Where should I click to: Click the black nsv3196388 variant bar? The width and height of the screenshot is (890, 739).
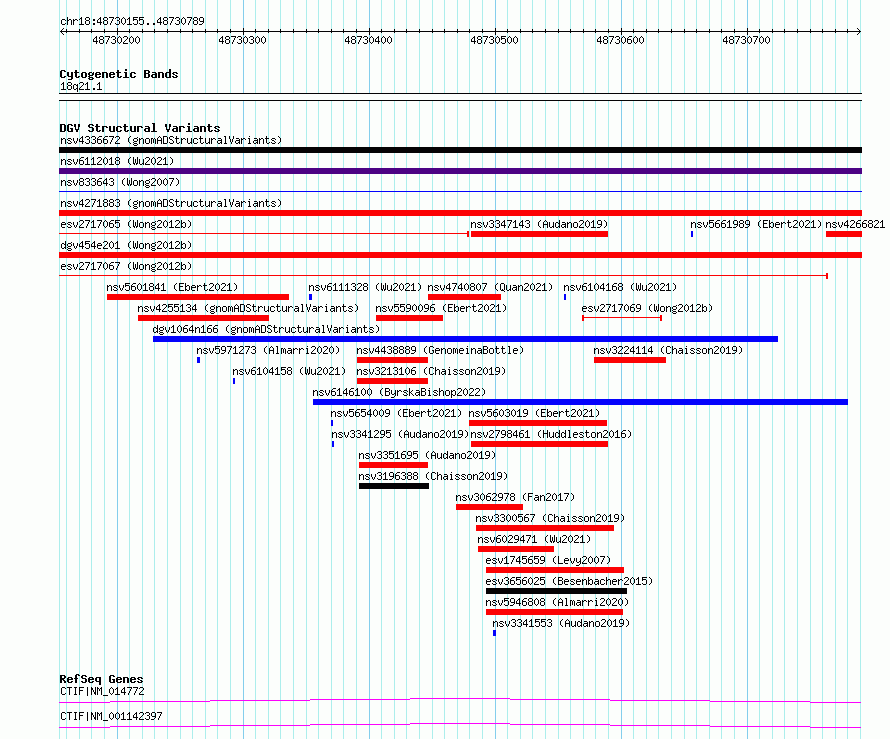(394, 486)
